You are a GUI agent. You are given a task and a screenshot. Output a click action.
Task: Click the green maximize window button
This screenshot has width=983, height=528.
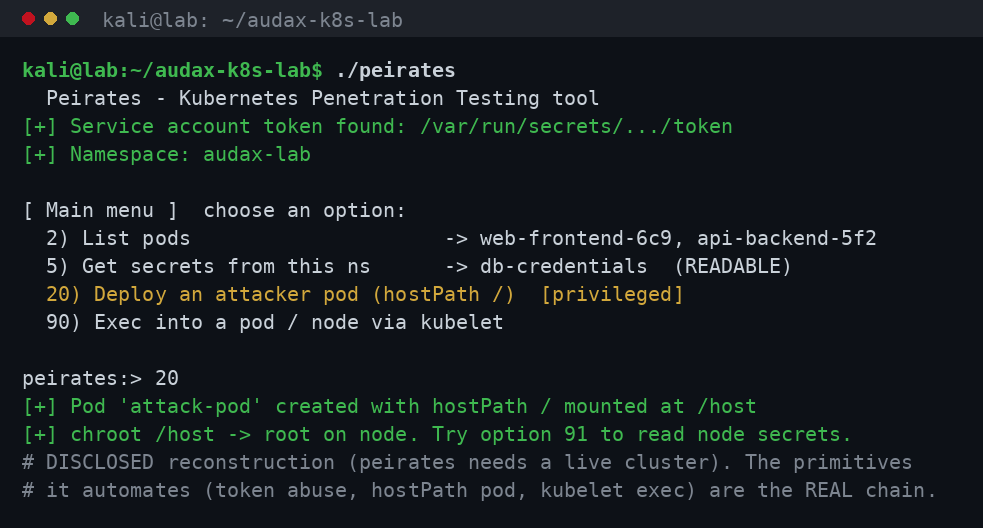pos(73,19)
